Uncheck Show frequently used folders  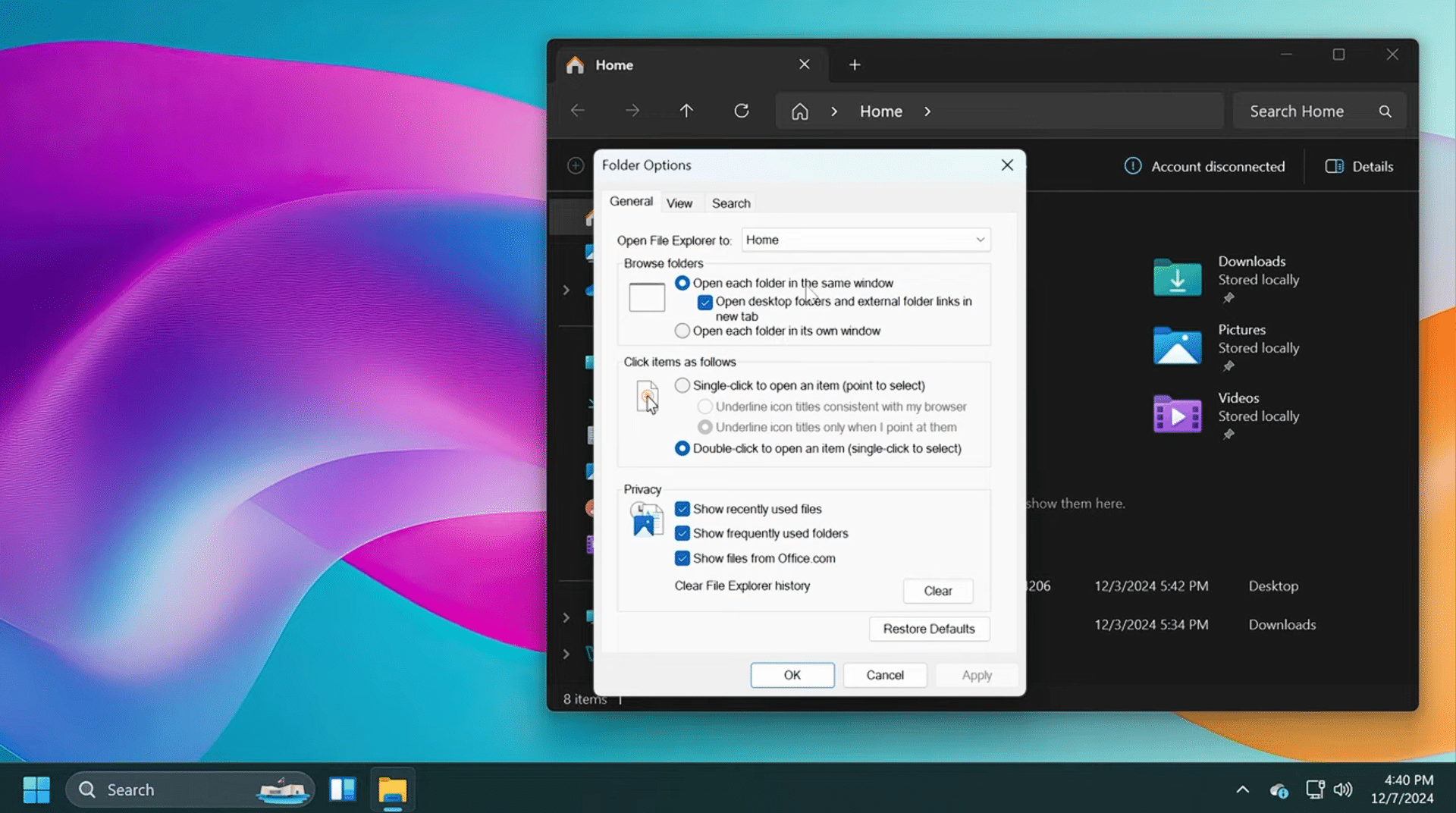(x=682, y=533)
